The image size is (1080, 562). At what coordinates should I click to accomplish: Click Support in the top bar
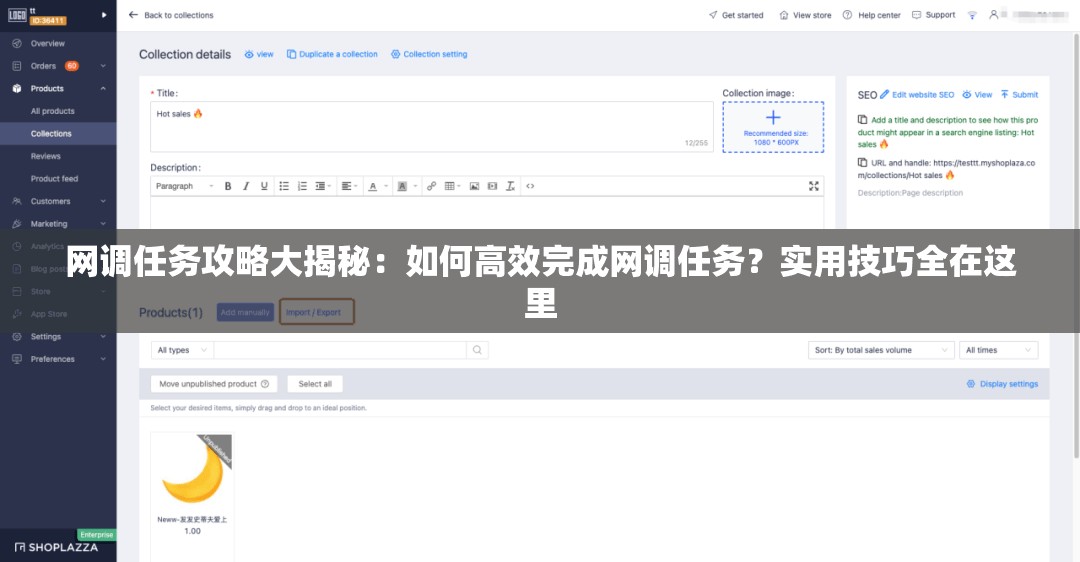pyautogui.click(x=933, y=15)
